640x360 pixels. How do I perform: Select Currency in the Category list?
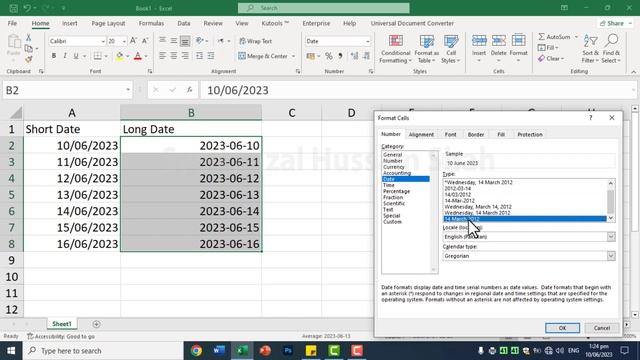tap(393, 167)
